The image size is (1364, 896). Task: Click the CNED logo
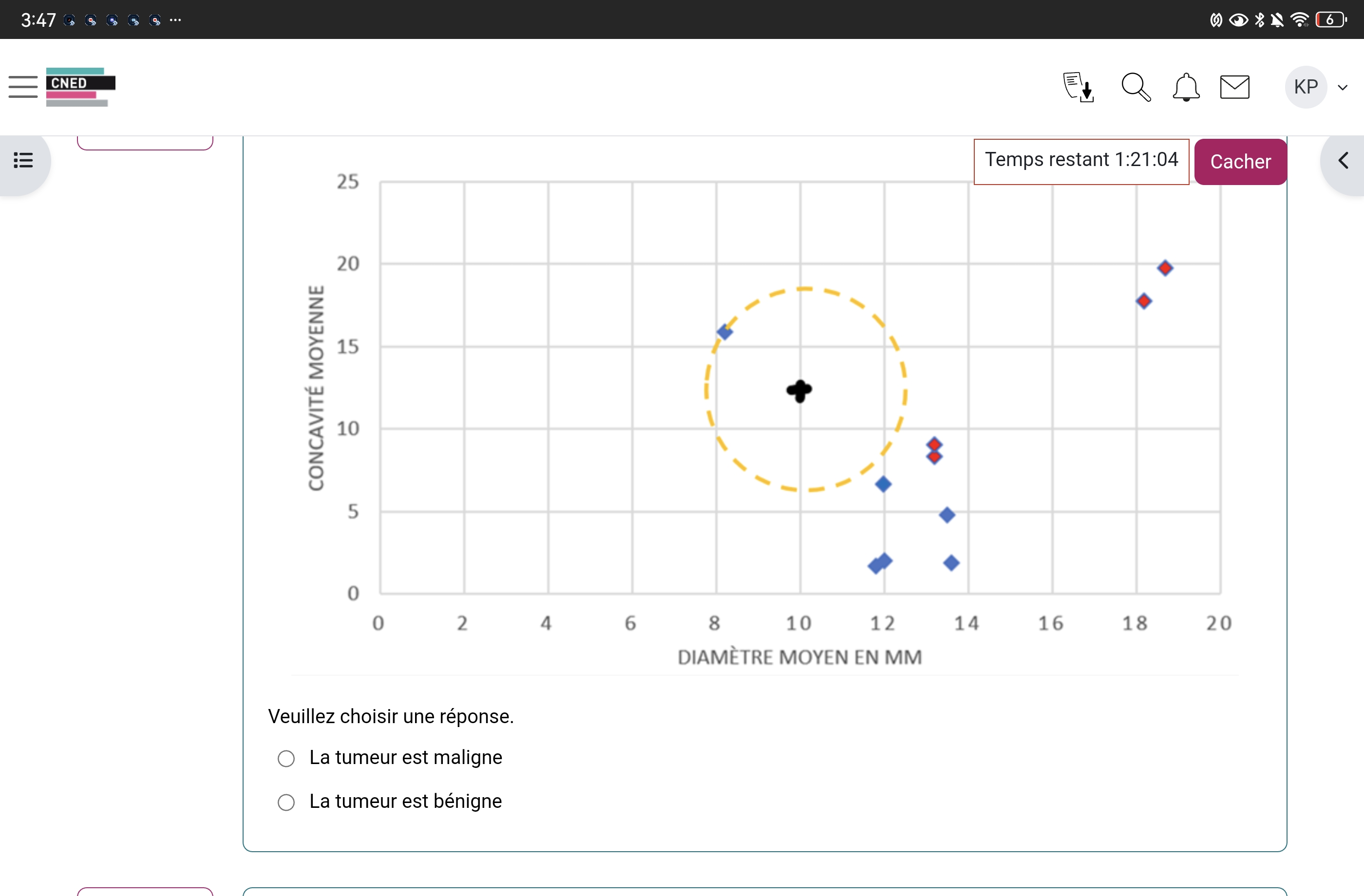80,87
